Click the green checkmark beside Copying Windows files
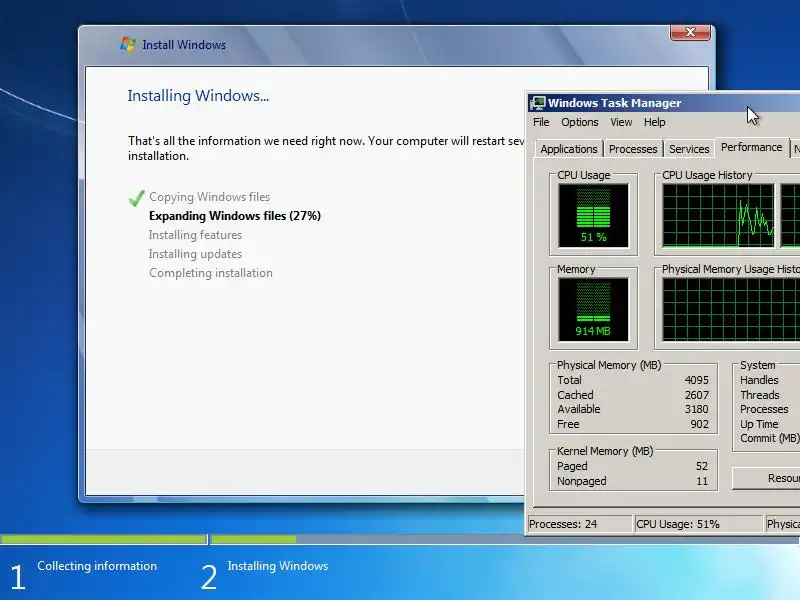 [136, 198]
